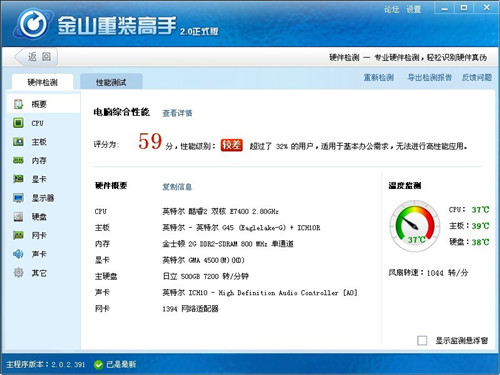Click the 金山重装高手 logo icon

click(x=33, y=24)
